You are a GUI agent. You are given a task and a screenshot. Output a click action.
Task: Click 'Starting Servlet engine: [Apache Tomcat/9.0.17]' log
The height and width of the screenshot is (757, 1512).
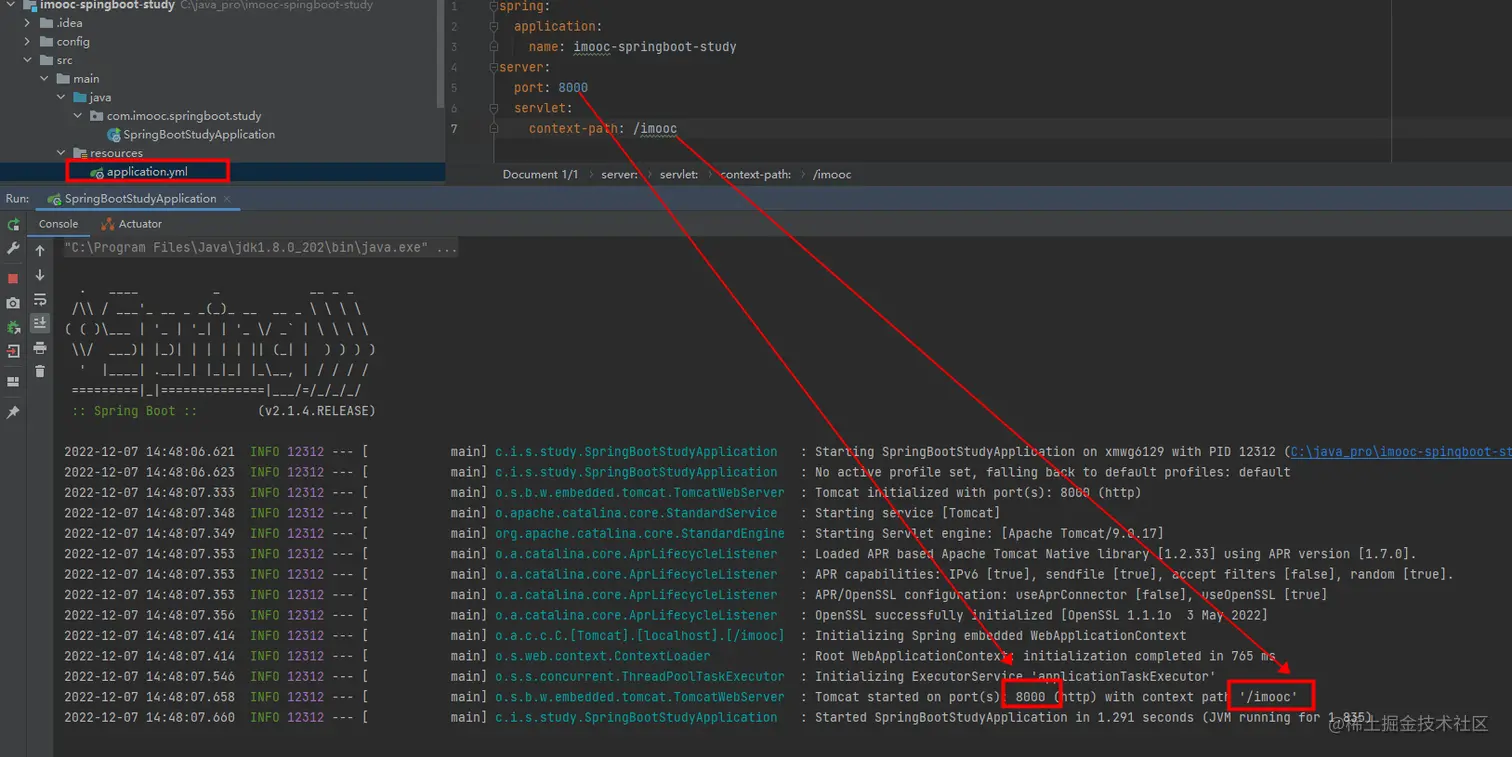(x=989, y=534)
